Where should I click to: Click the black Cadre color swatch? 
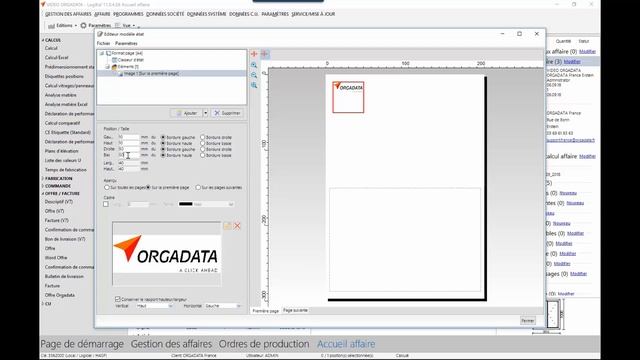coord(185,204)
